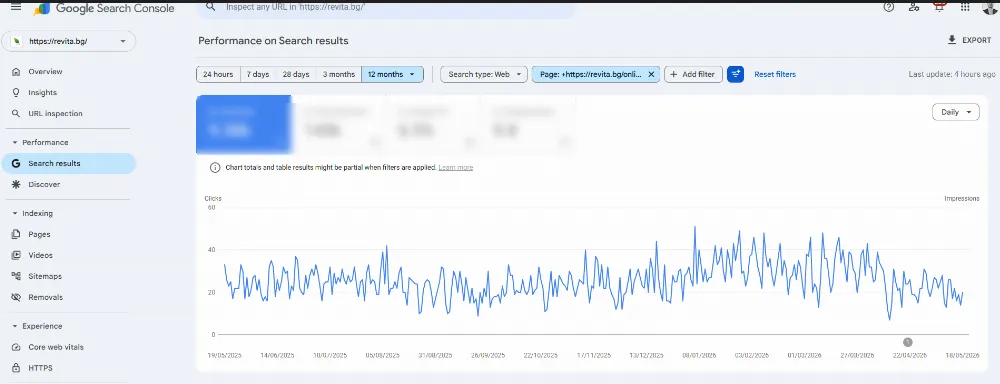
Task: Click the Google Search Console logo
Action: 104,8
